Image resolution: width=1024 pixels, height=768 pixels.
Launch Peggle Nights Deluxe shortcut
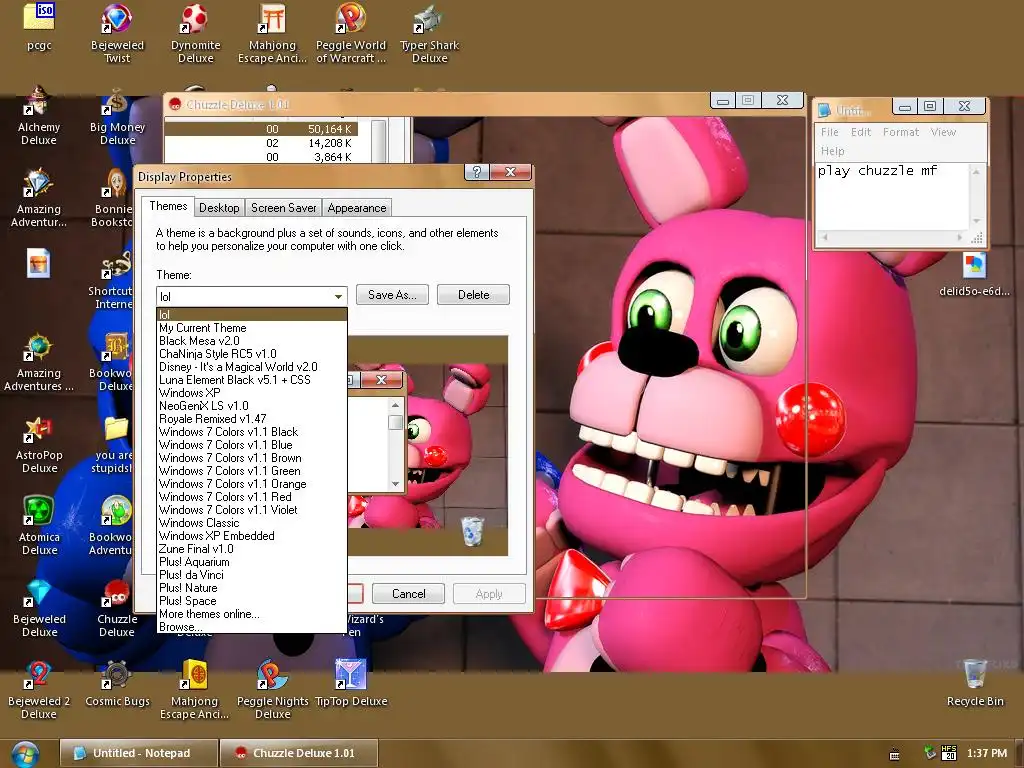pos(272,690)
